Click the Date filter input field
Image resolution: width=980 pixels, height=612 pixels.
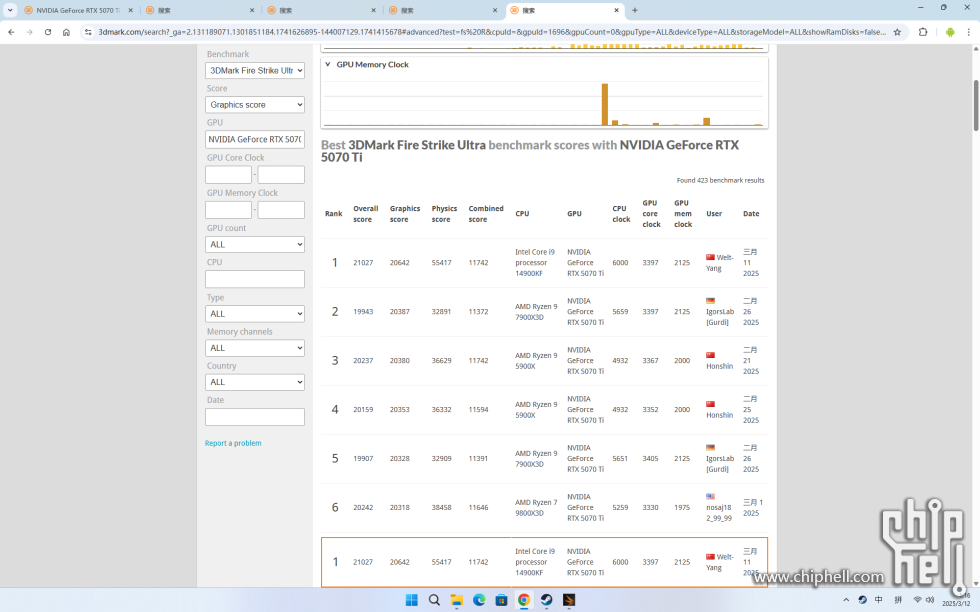coord(255,417)
